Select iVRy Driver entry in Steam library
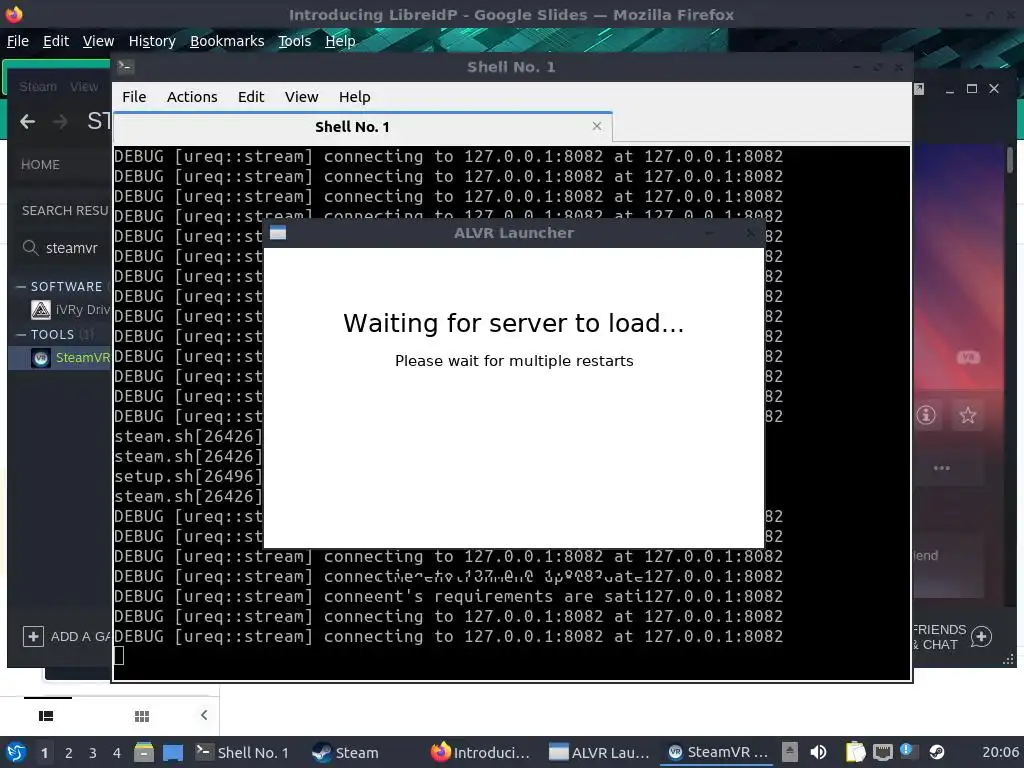The image size is (1024, 768). 71,310
